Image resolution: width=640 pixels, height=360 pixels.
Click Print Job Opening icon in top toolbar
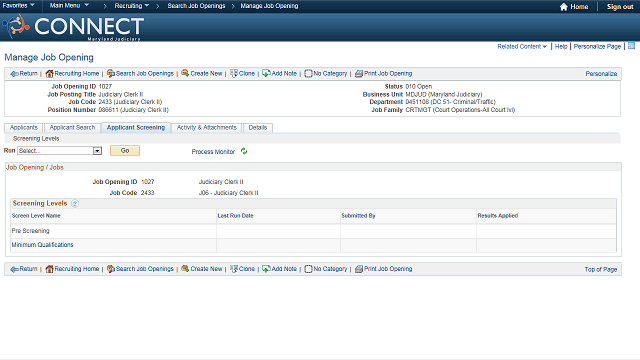359,73
